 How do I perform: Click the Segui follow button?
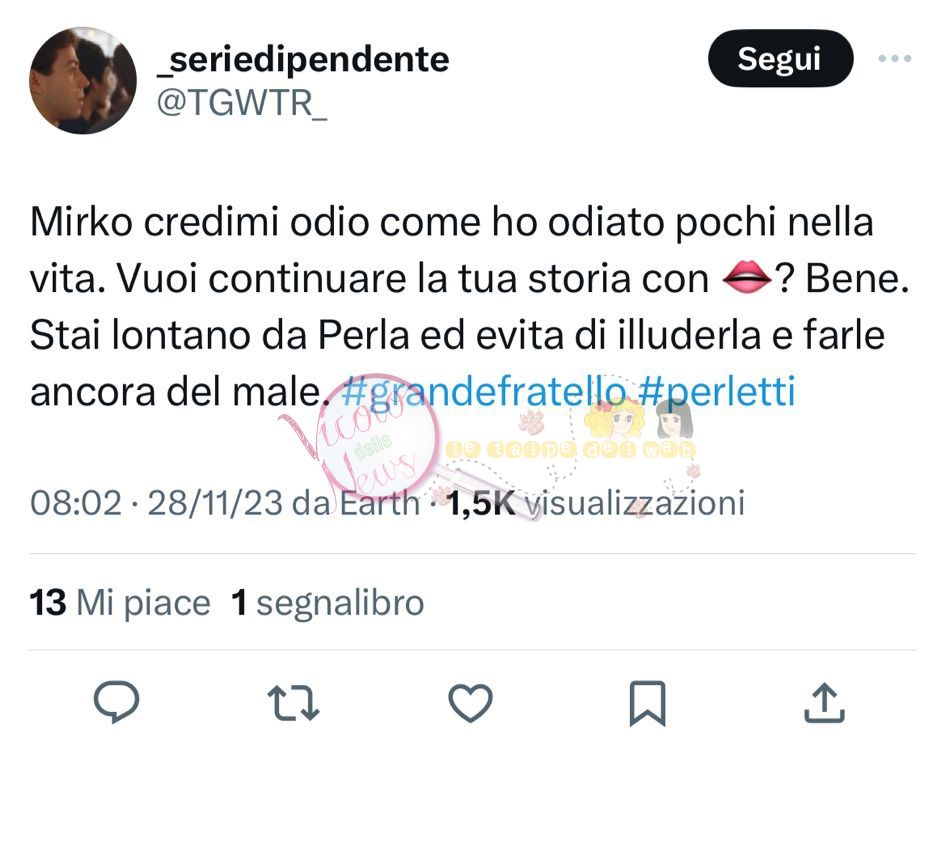click(780, 59)
